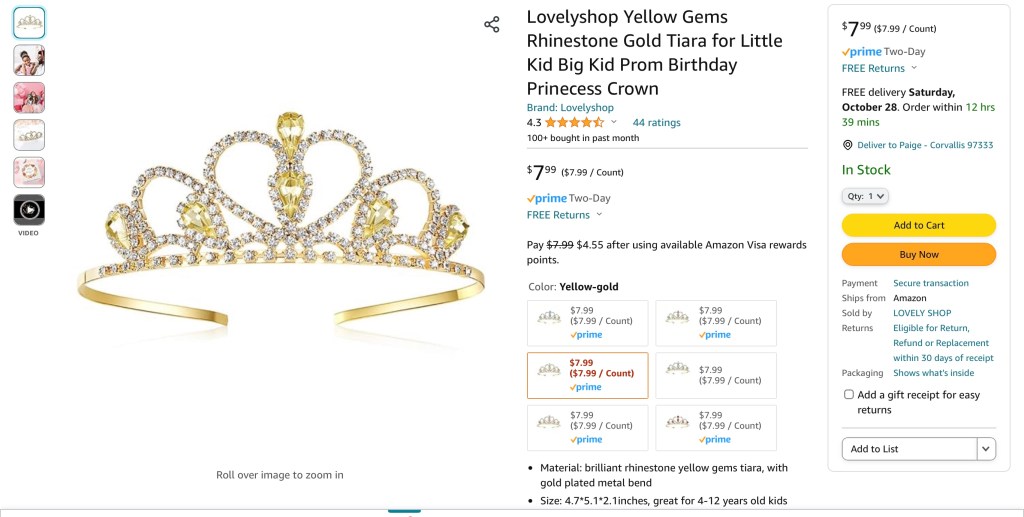Screen dimensions: 1024x517
Task: Select the first tiara image thumbnail
Action: click(29, 23)
